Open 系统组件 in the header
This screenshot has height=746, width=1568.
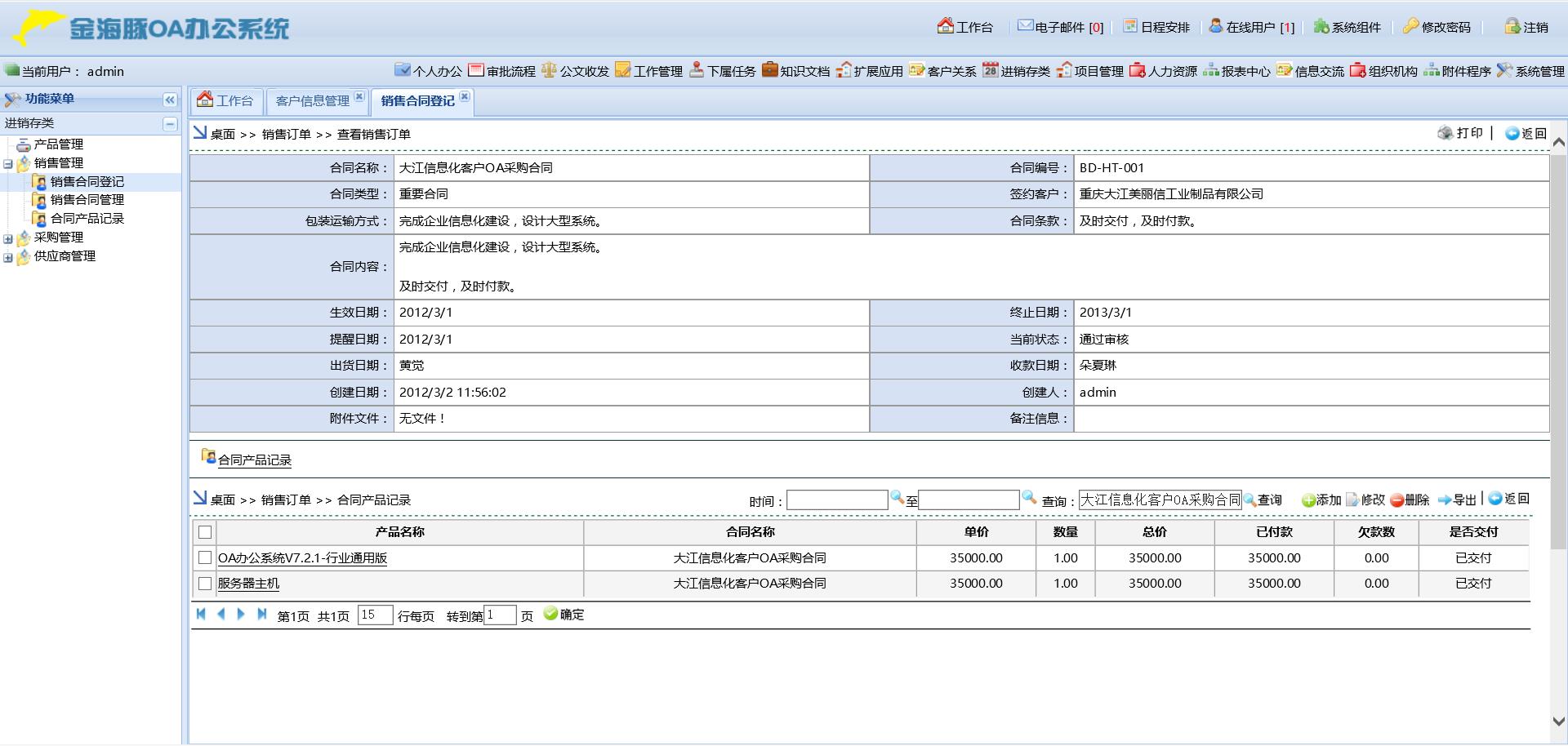[1347, 27]
